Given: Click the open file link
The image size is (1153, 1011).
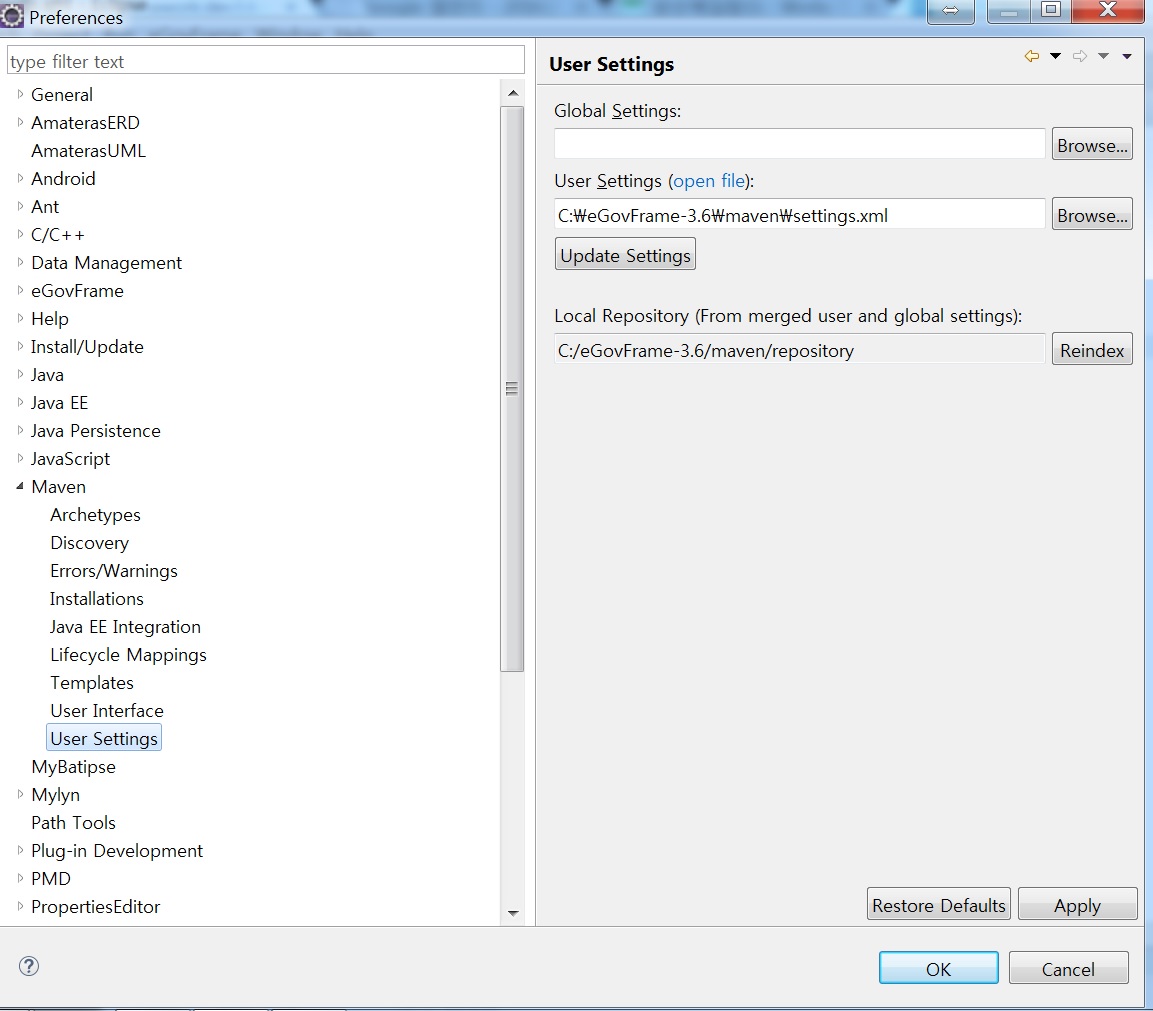Looking at the screenshot, I should pos(708,181).
